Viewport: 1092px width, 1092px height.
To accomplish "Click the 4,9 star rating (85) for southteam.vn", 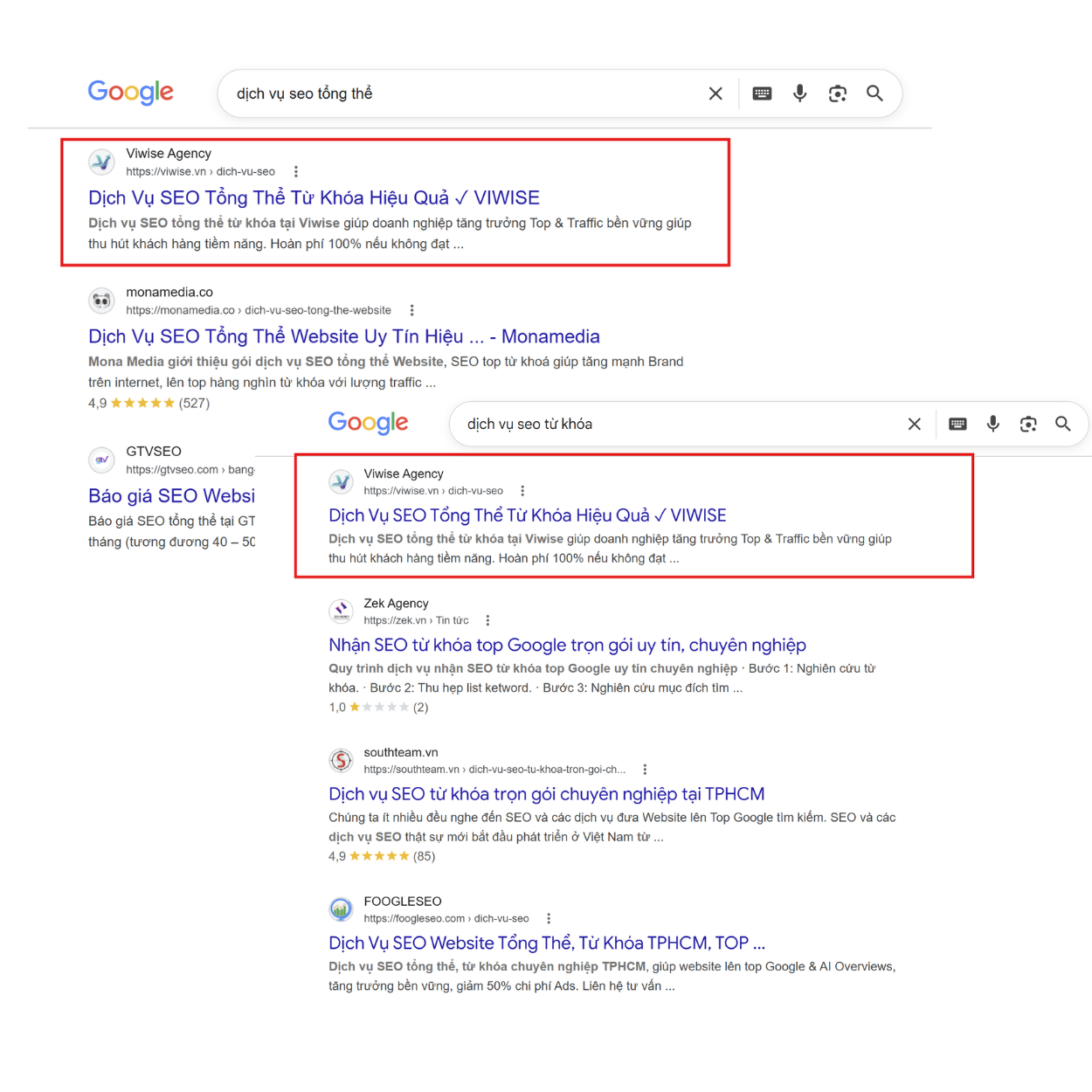I will tap(382, 856).
